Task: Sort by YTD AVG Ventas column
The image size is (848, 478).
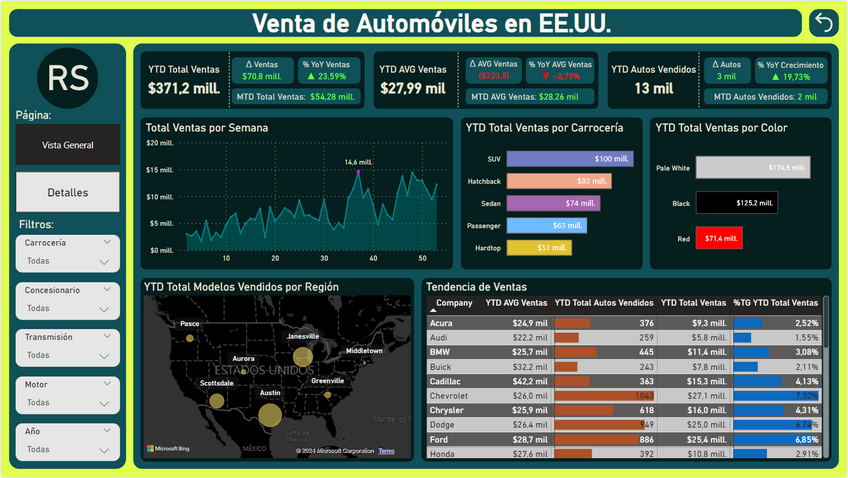Action: click(516, 303)
